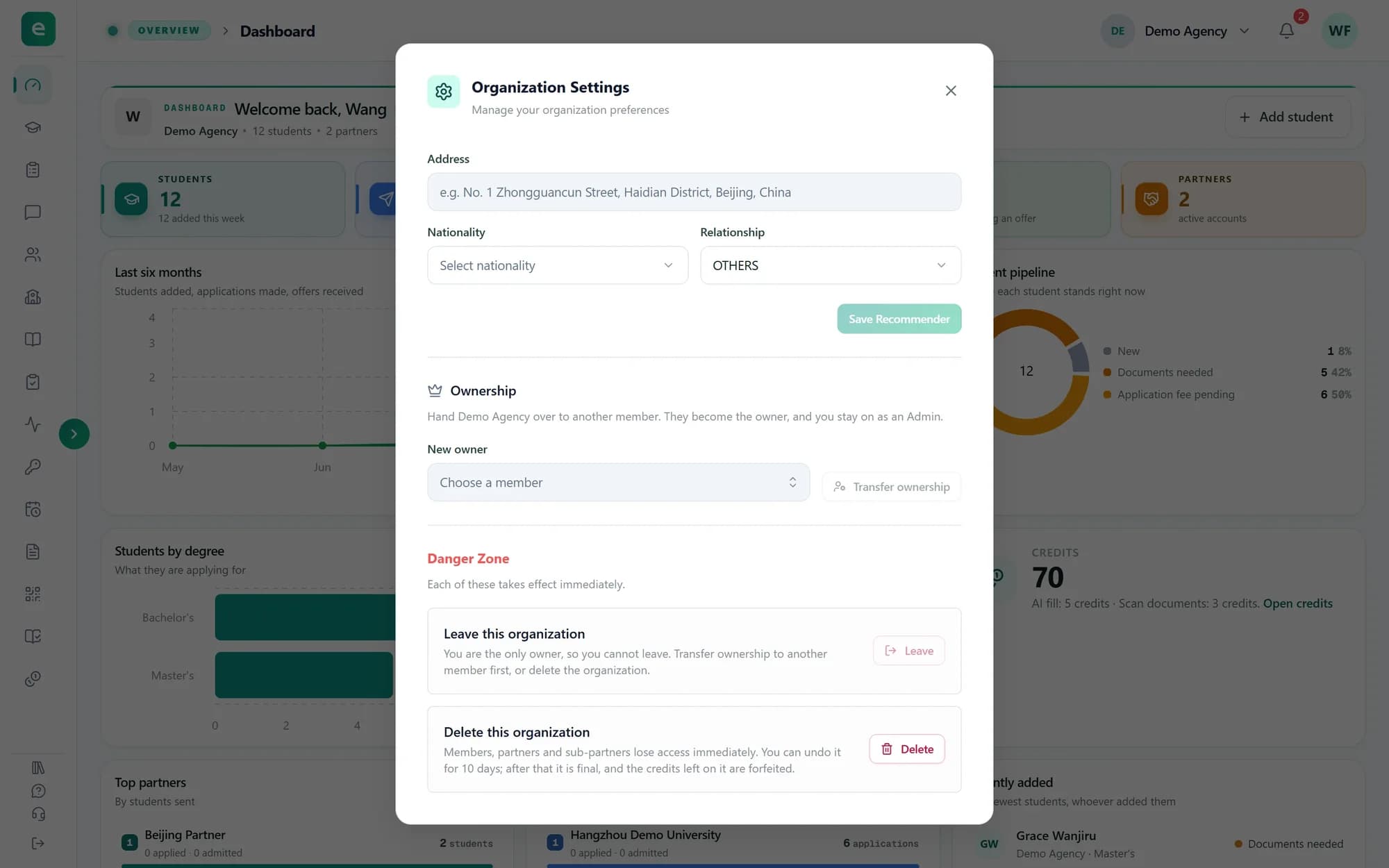Open the dashboard gauge icon in sidebar
Image resolution: width=1389 pixels, height=868 pixels.
[x=33, y=85]
